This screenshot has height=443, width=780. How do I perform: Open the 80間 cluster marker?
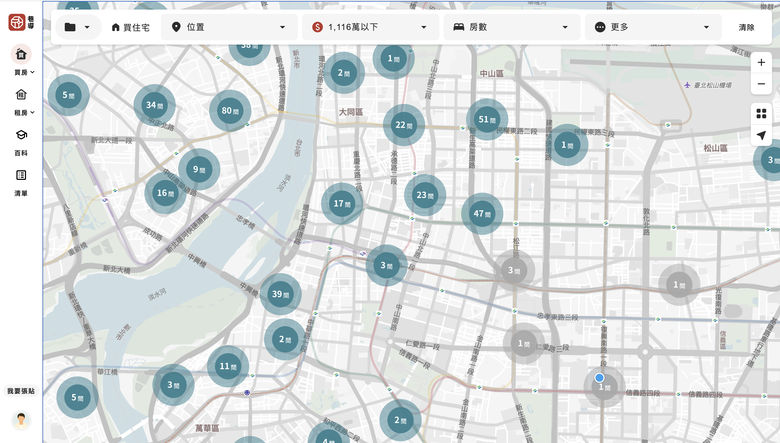(230, 110)
